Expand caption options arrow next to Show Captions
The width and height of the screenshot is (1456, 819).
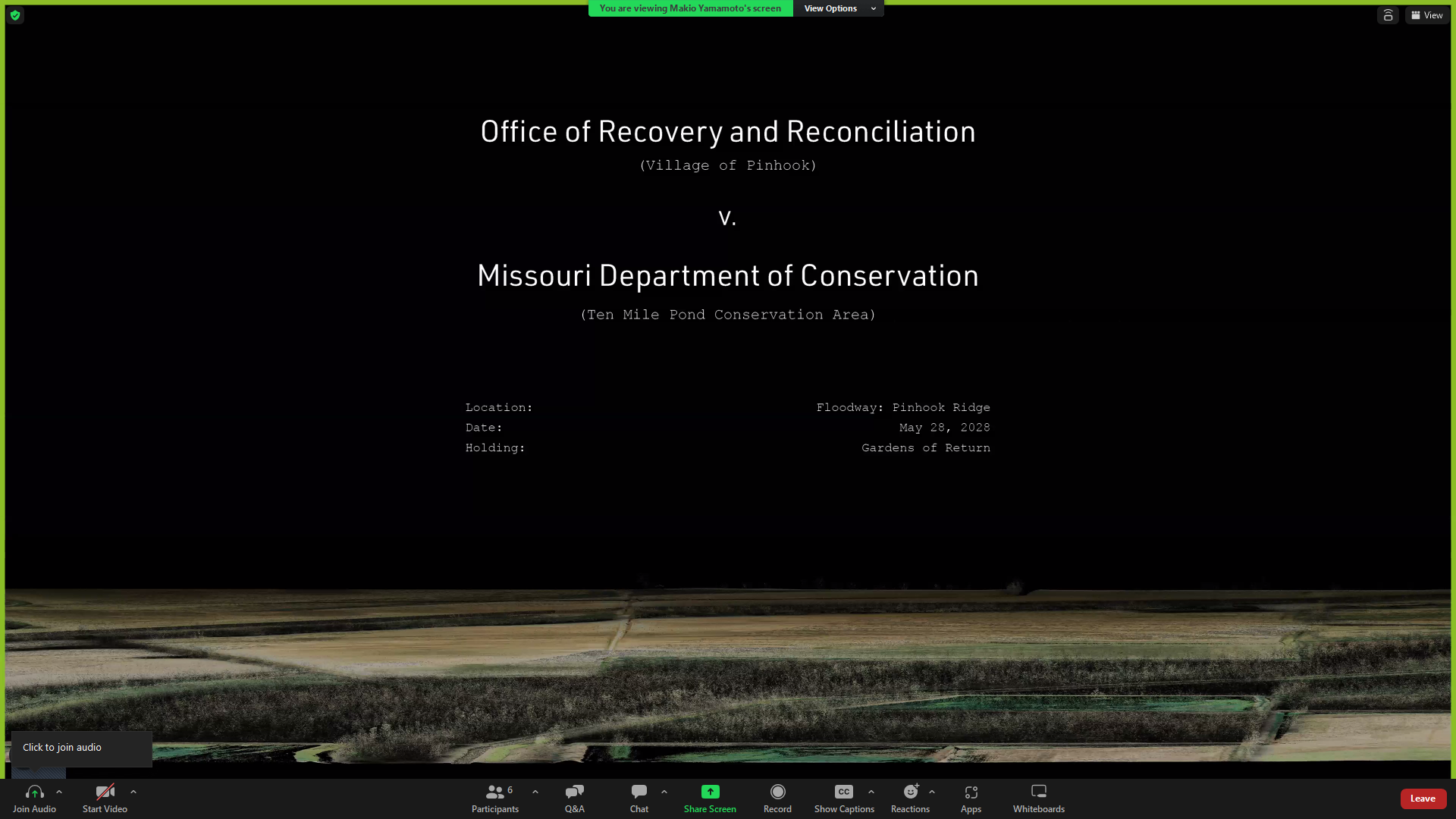tap(871, 792)
